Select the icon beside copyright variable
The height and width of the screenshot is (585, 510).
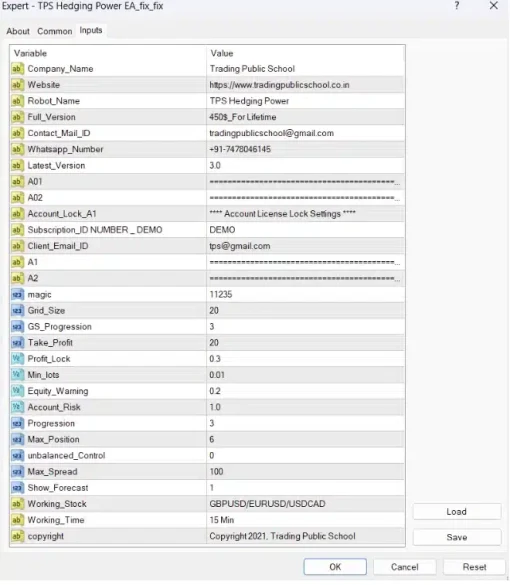pos(17,536)
